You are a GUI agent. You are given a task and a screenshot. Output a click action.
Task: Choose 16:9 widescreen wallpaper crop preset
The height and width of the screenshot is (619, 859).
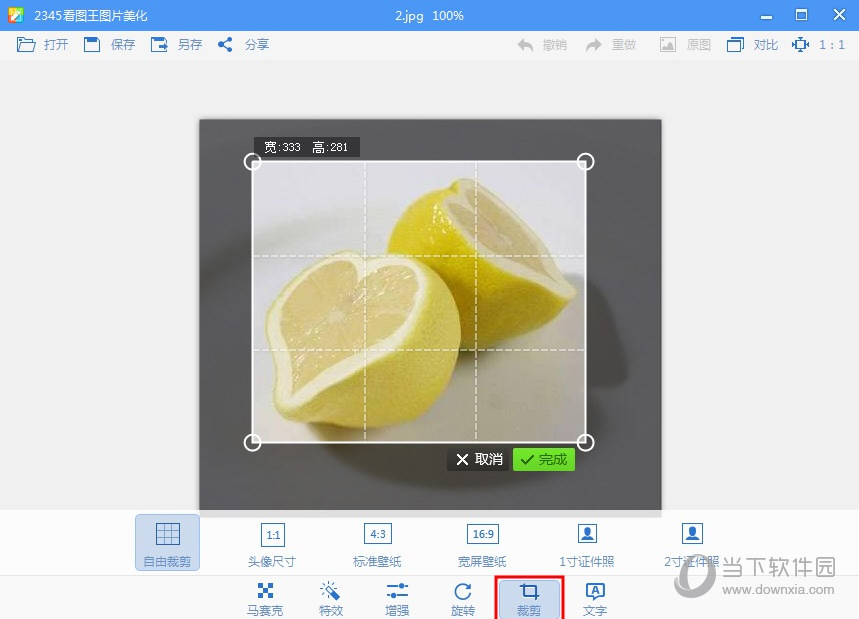(x=482, y=542)
